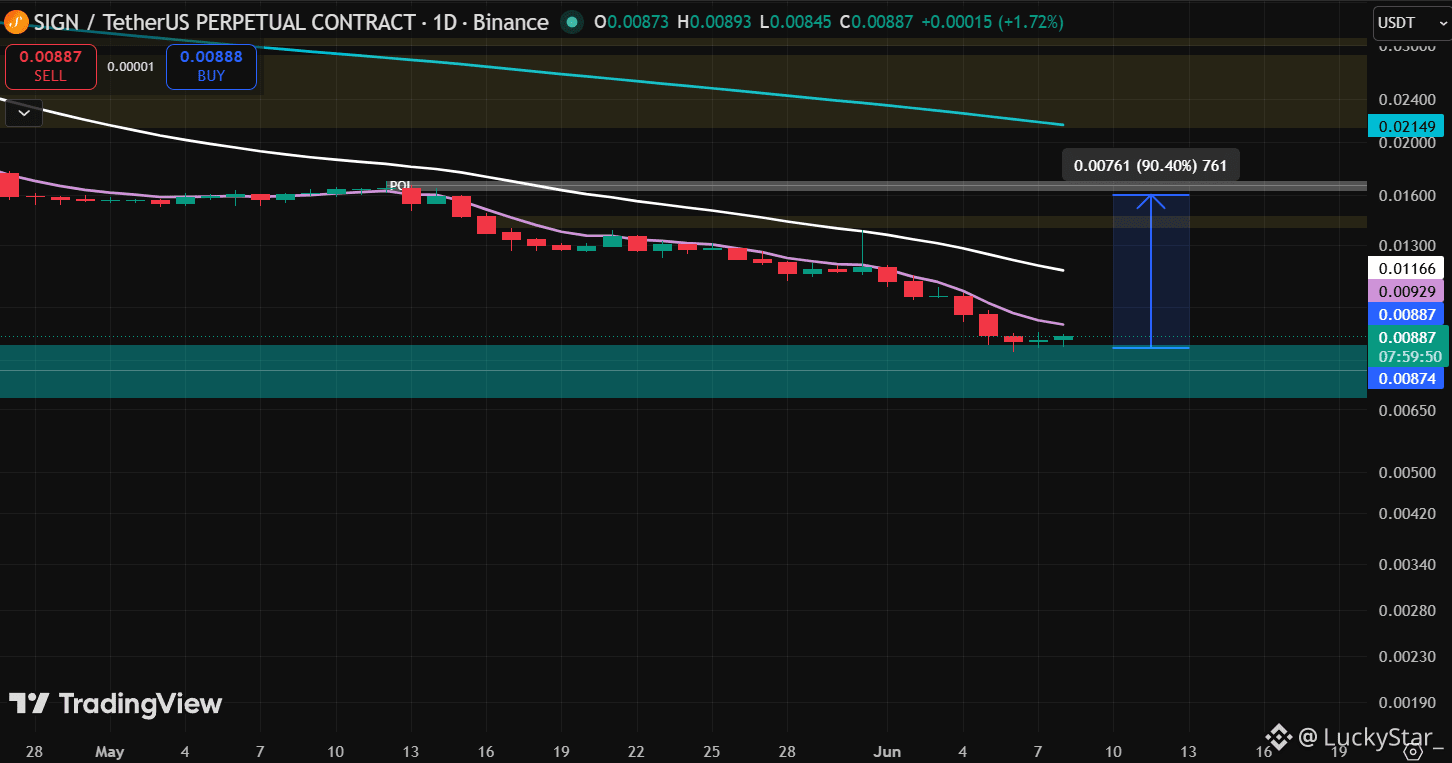Click the blue 0.00874 price tag

click(x=1407, y=378)
